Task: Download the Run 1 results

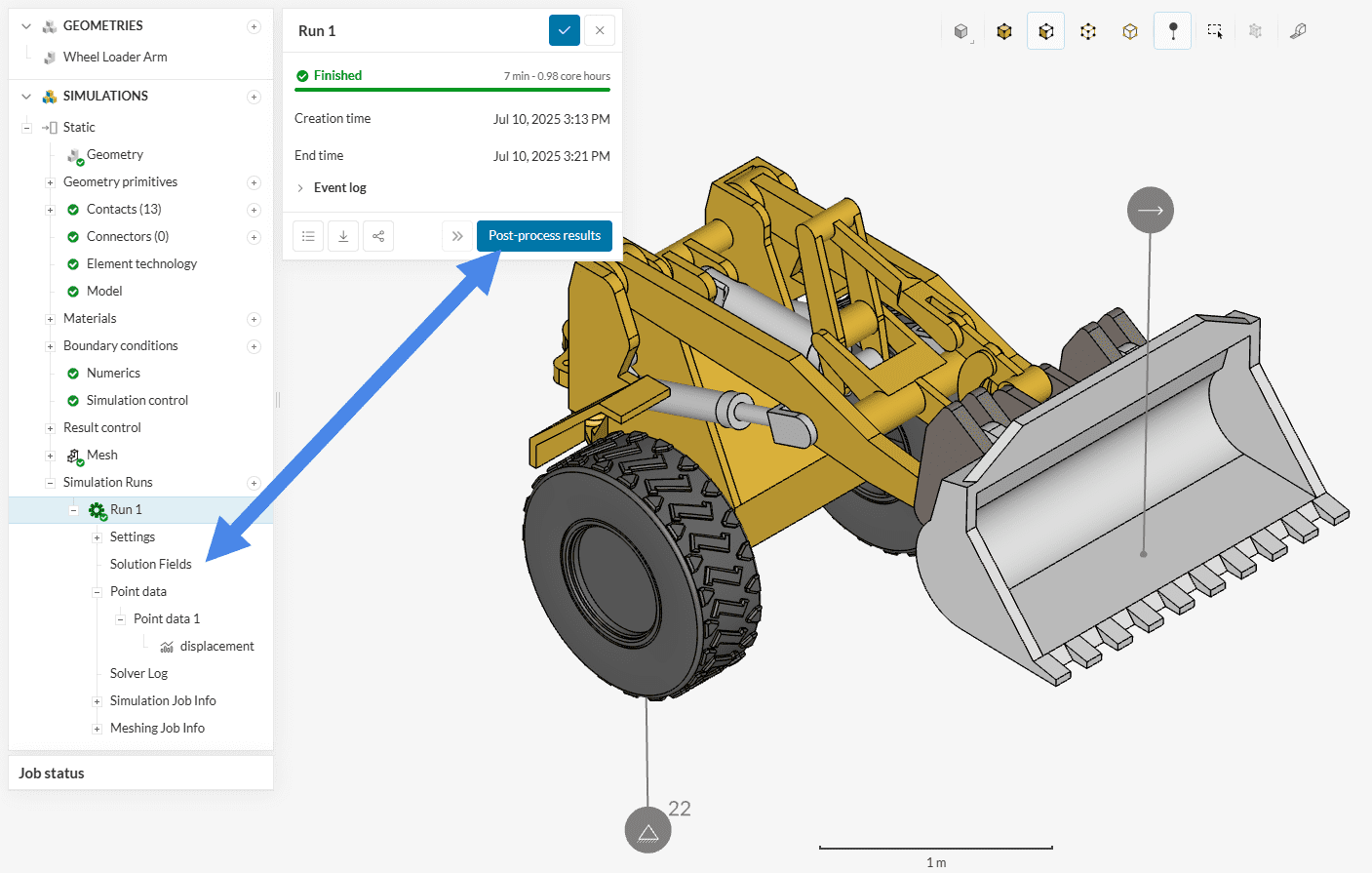Action: (343, 236)
